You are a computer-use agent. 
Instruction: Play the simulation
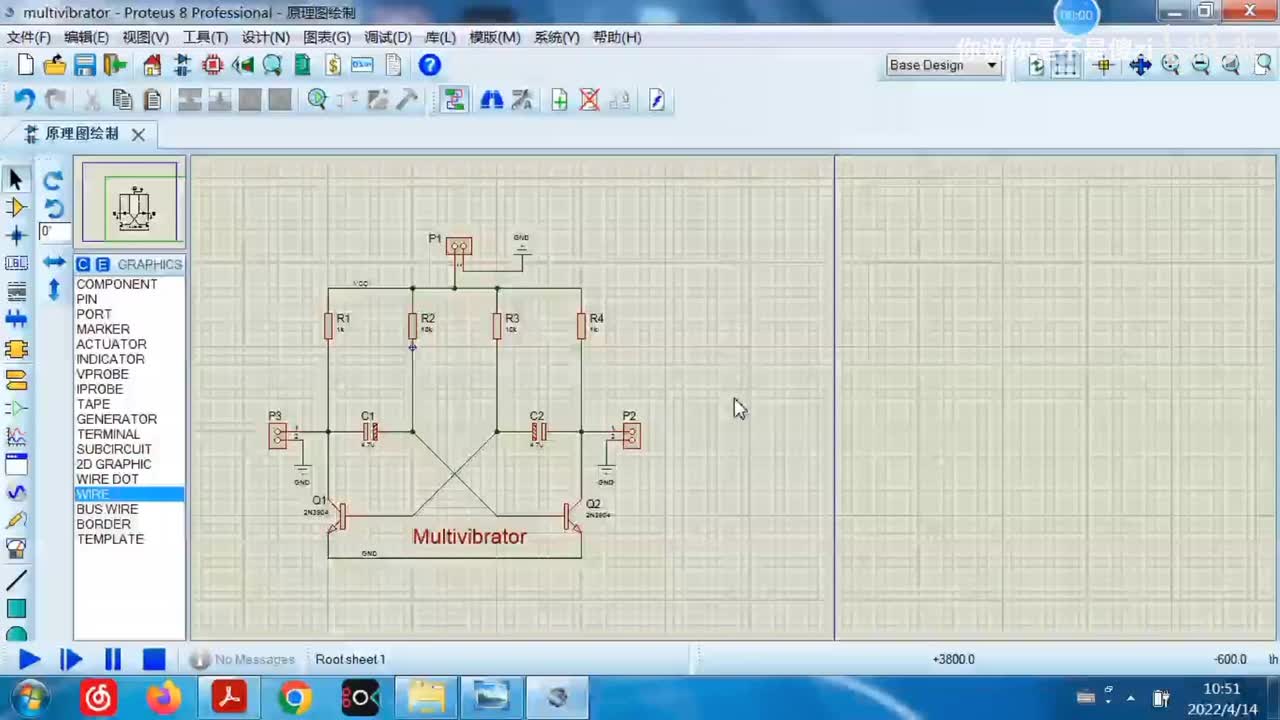tap(29, 660)
